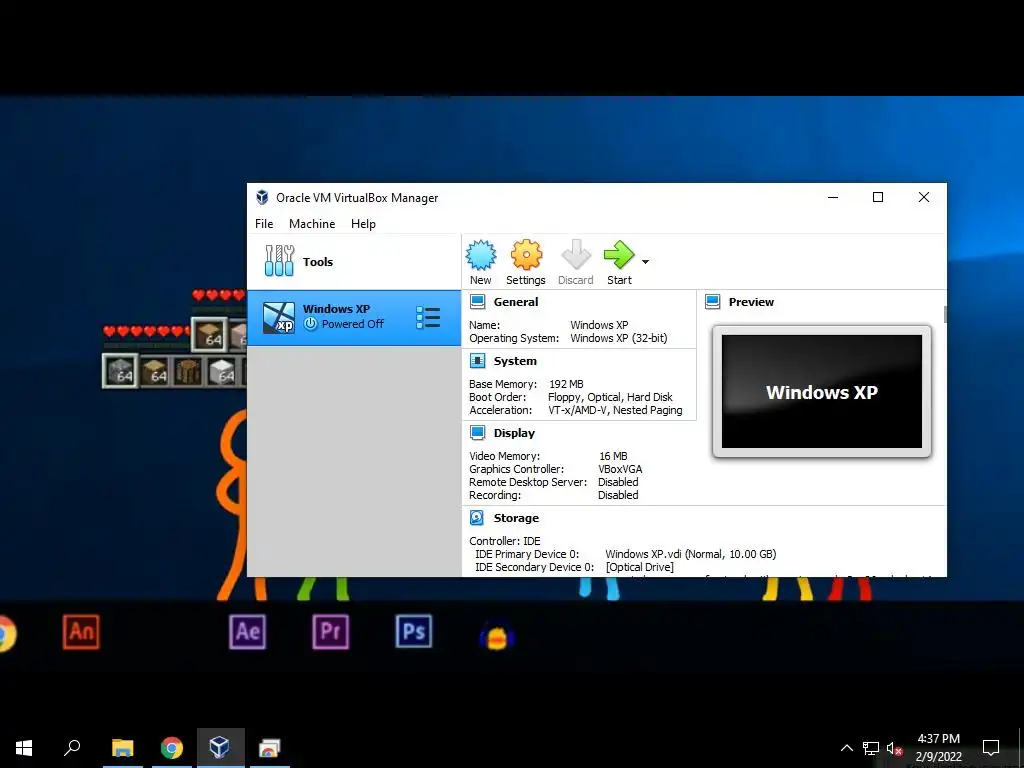1024x768 pixels.
Task: Click the network icon in system tray
Action: point(871,748)
